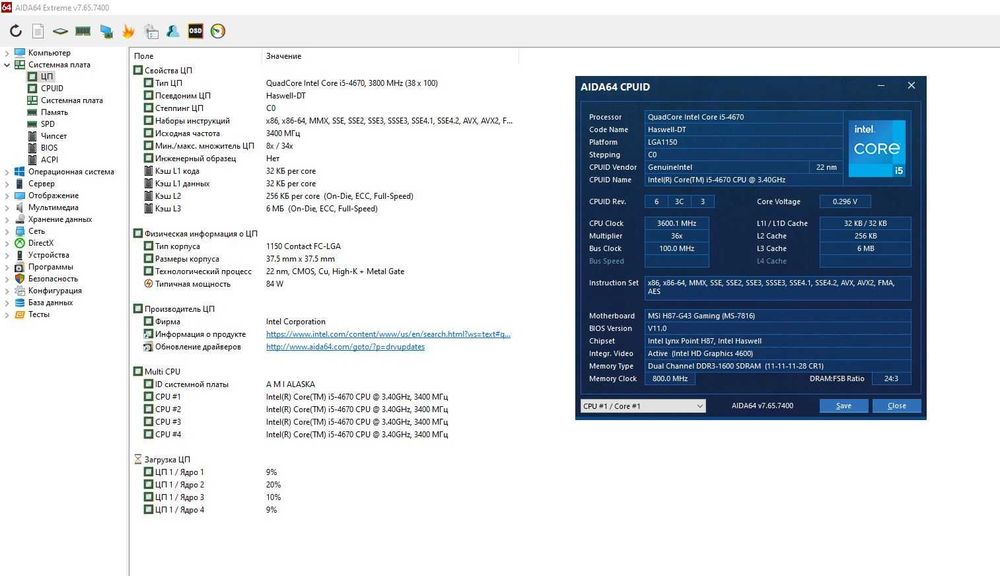Click the Intel Core i5 logo badge
The height and width of the screenshot is (576, 1000).
(877, 148)
